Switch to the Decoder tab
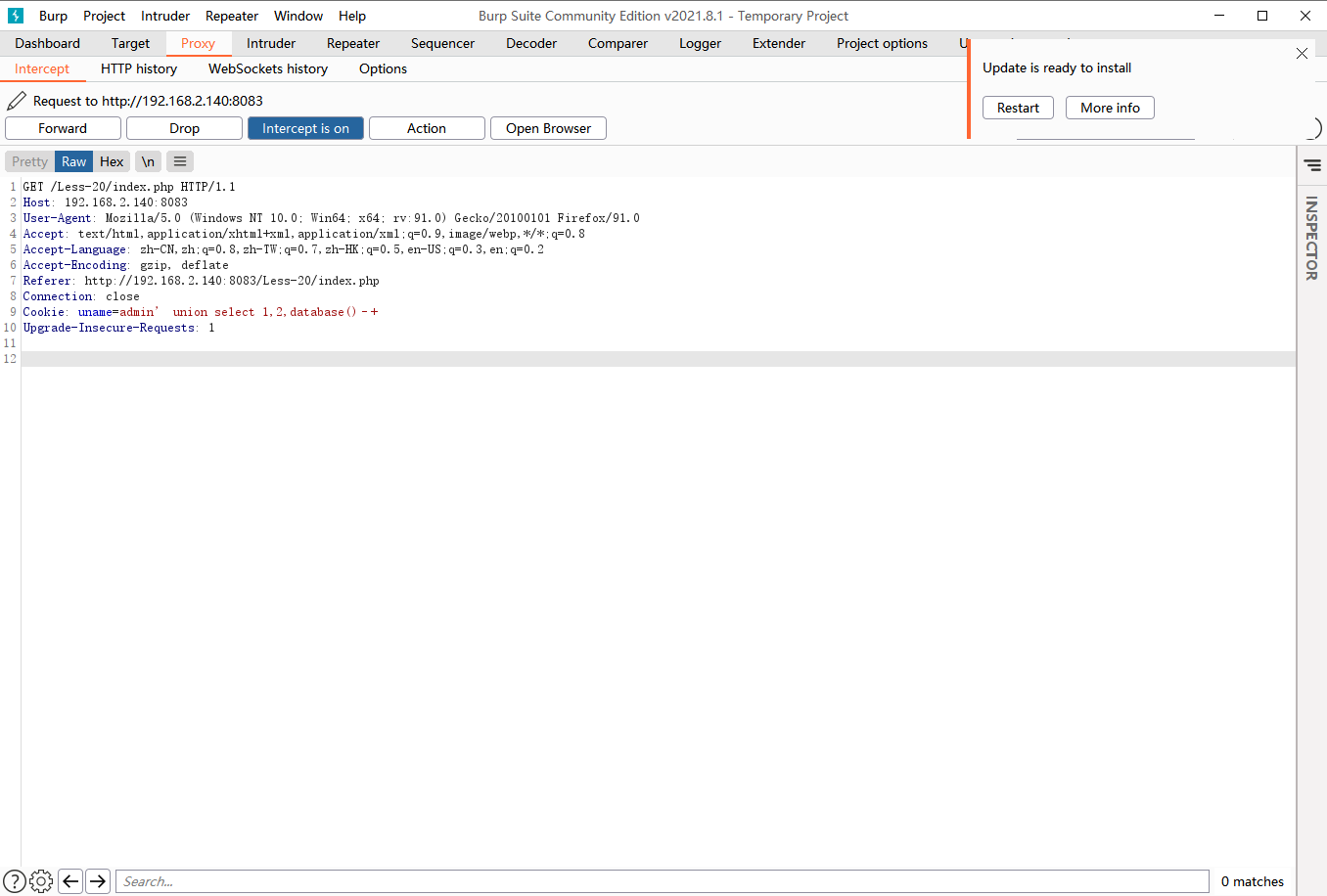This screenshot has height=896, width=1327. (531, 43)
